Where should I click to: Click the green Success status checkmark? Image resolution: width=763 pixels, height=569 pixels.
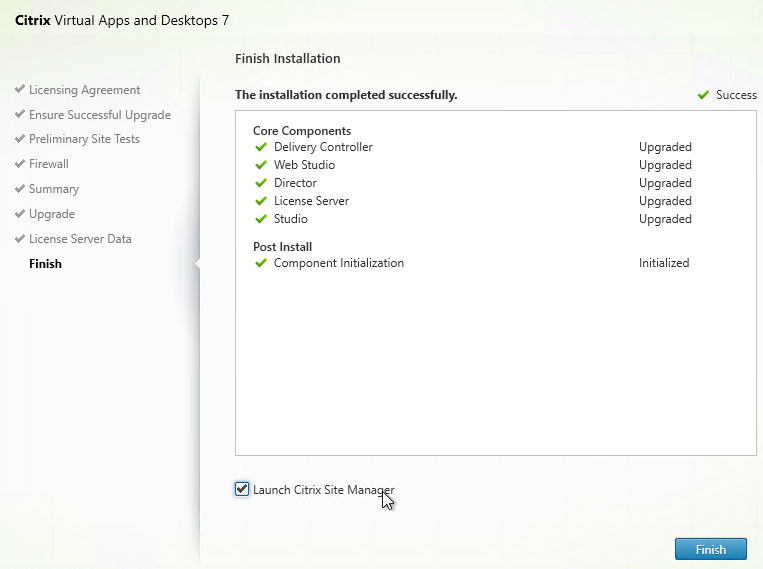point(704,95)
